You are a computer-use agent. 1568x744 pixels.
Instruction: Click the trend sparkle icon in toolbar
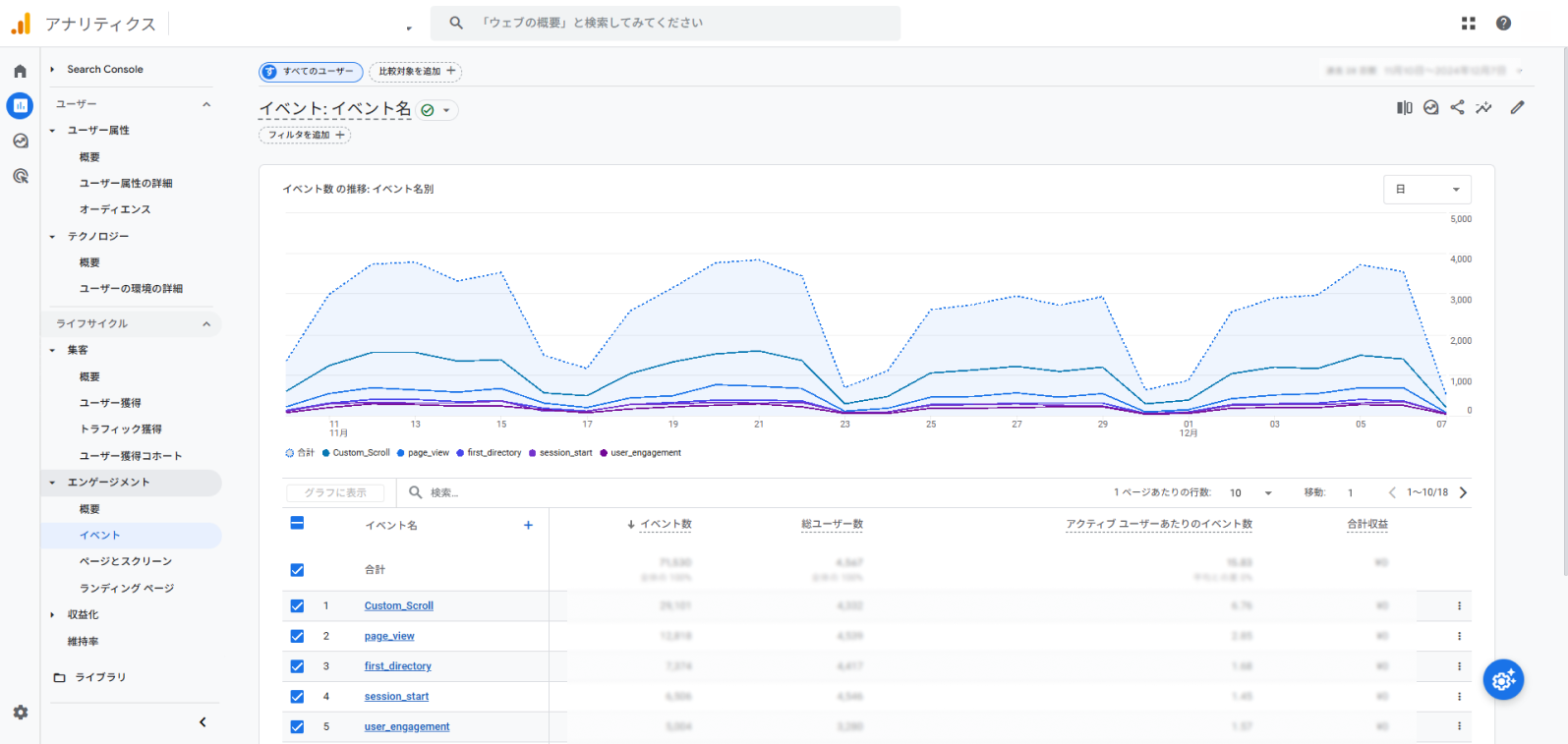[1483, 107]
